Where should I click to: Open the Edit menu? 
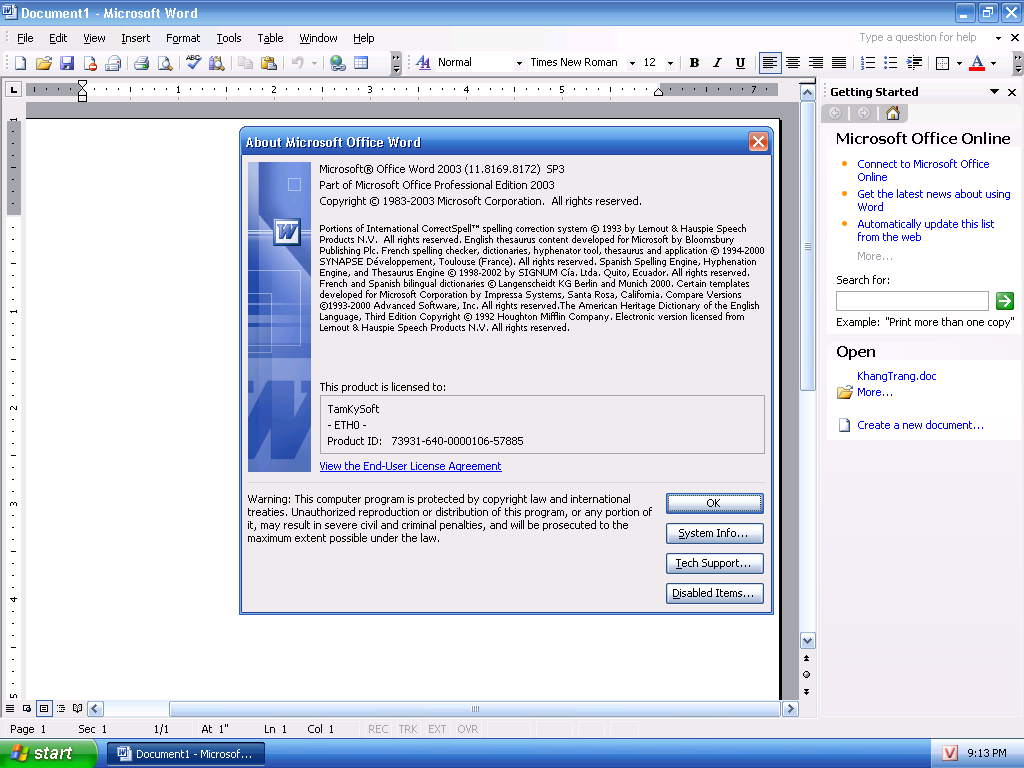[57, 38]
